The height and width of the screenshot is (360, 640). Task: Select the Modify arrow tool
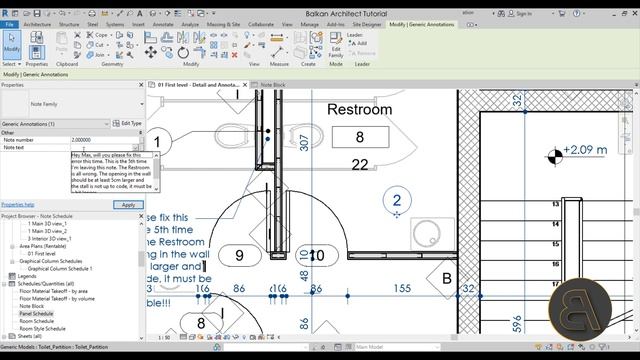click(12, 44)
